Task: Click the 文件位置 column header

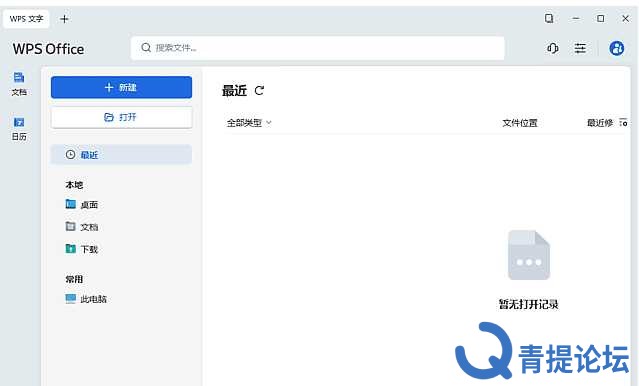Action: 520,123
